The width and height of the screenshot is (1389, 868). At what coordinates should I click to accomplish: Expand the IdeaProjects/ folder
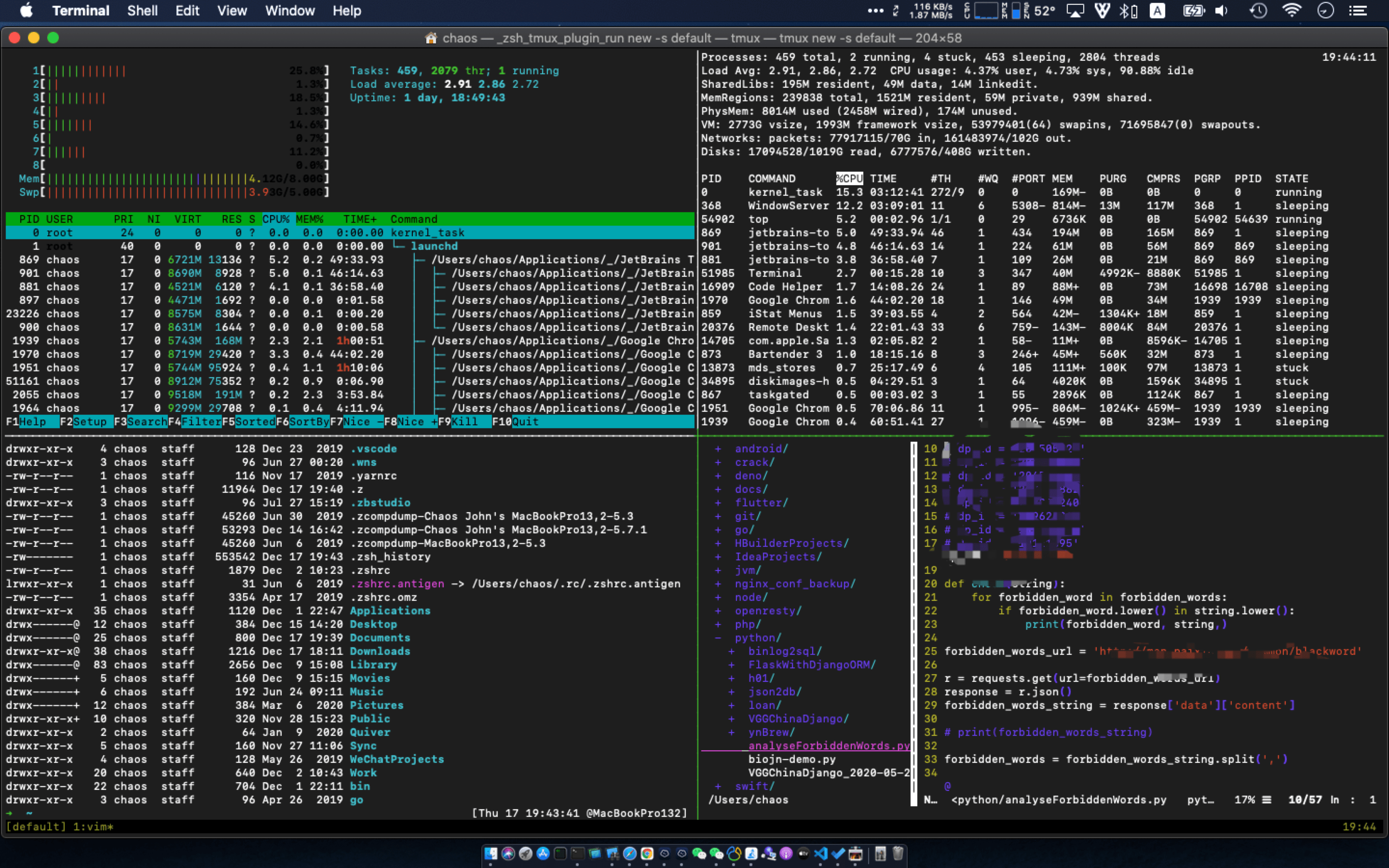click(778, 556)
